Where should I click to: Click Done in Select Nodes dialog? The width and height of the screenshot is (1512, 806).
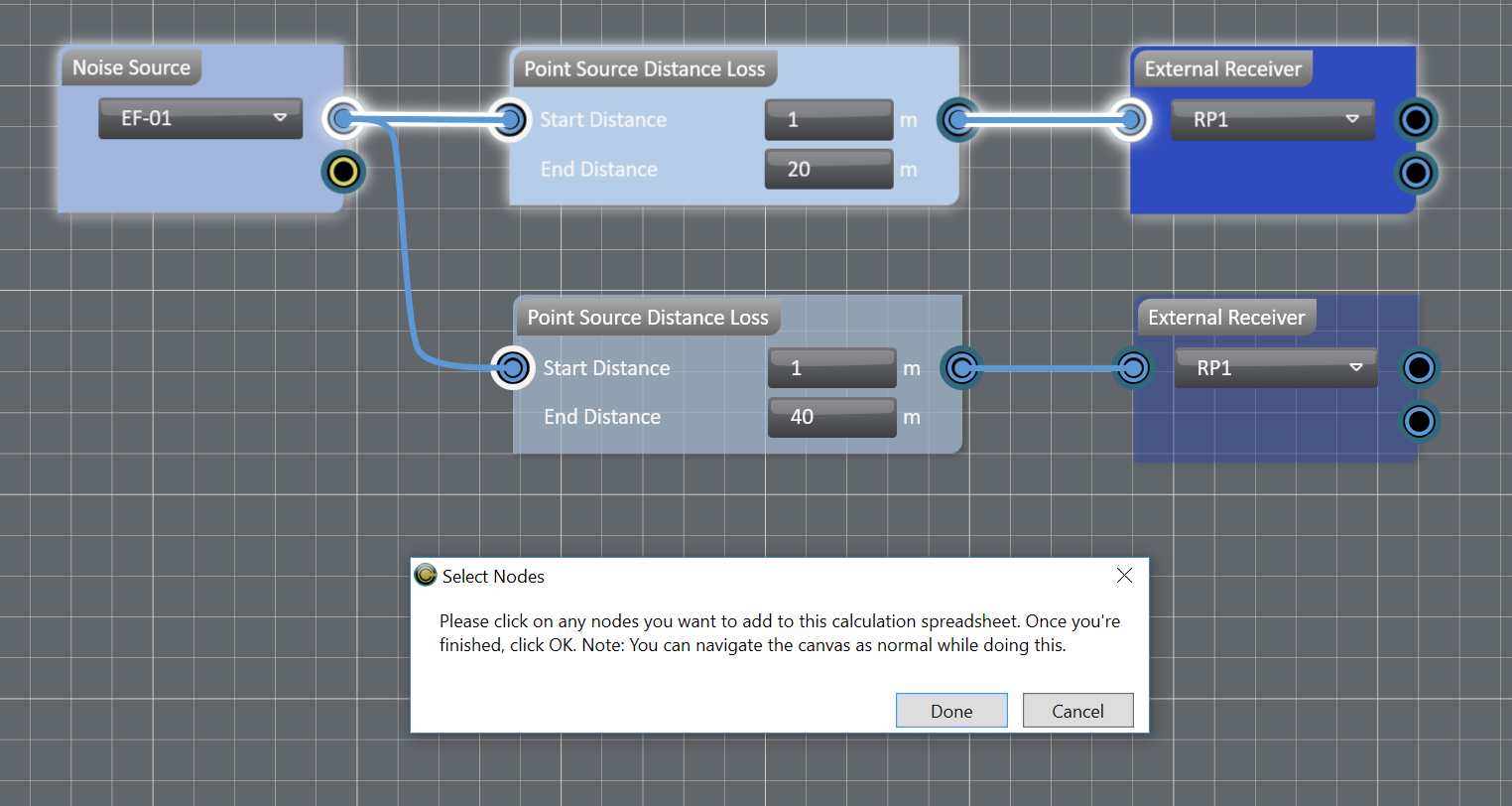[x=951, y=711]
